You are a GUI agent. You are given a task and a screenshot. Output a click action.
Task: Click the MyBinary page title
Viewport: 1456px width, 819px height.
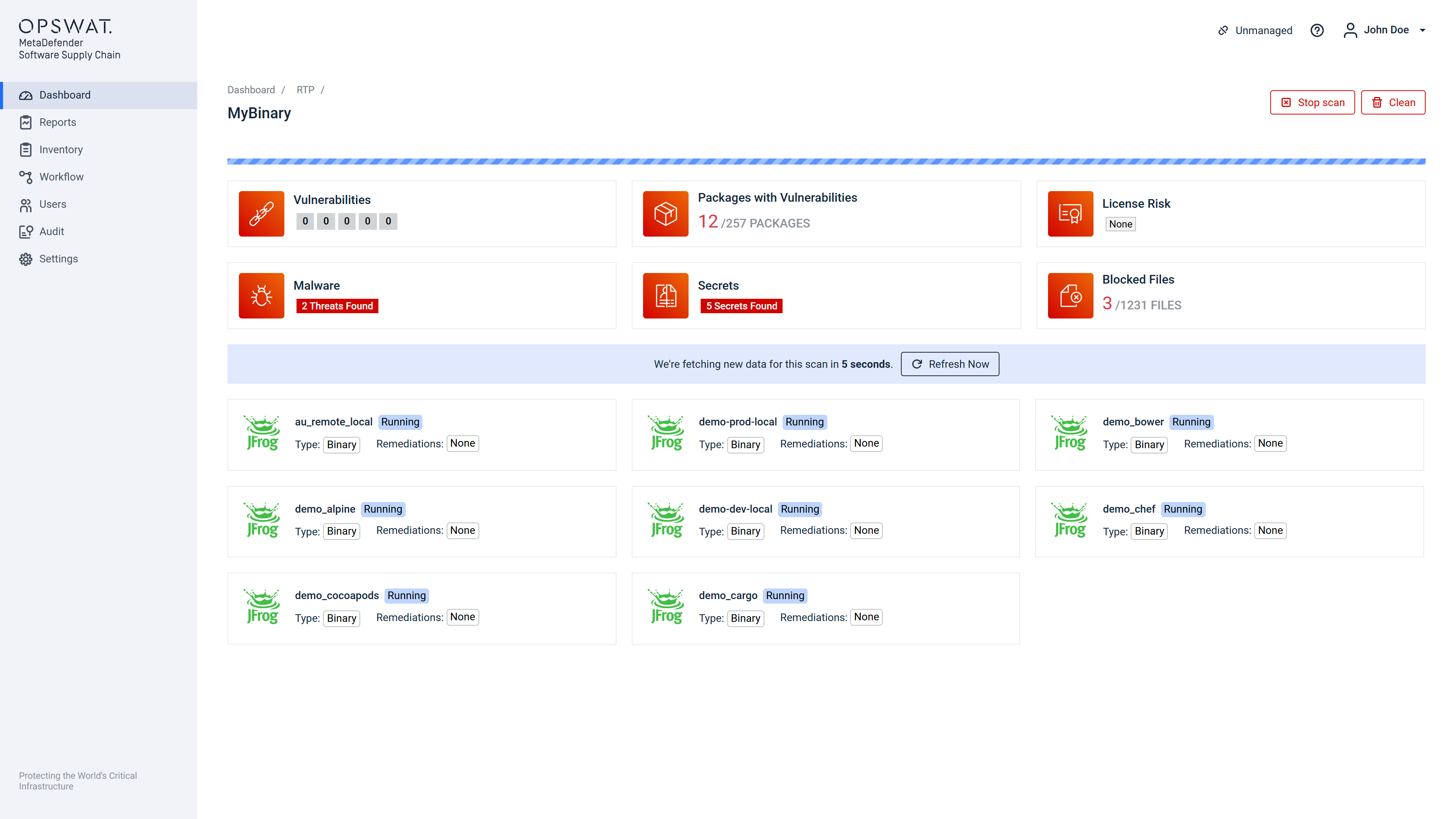[259, 113]
